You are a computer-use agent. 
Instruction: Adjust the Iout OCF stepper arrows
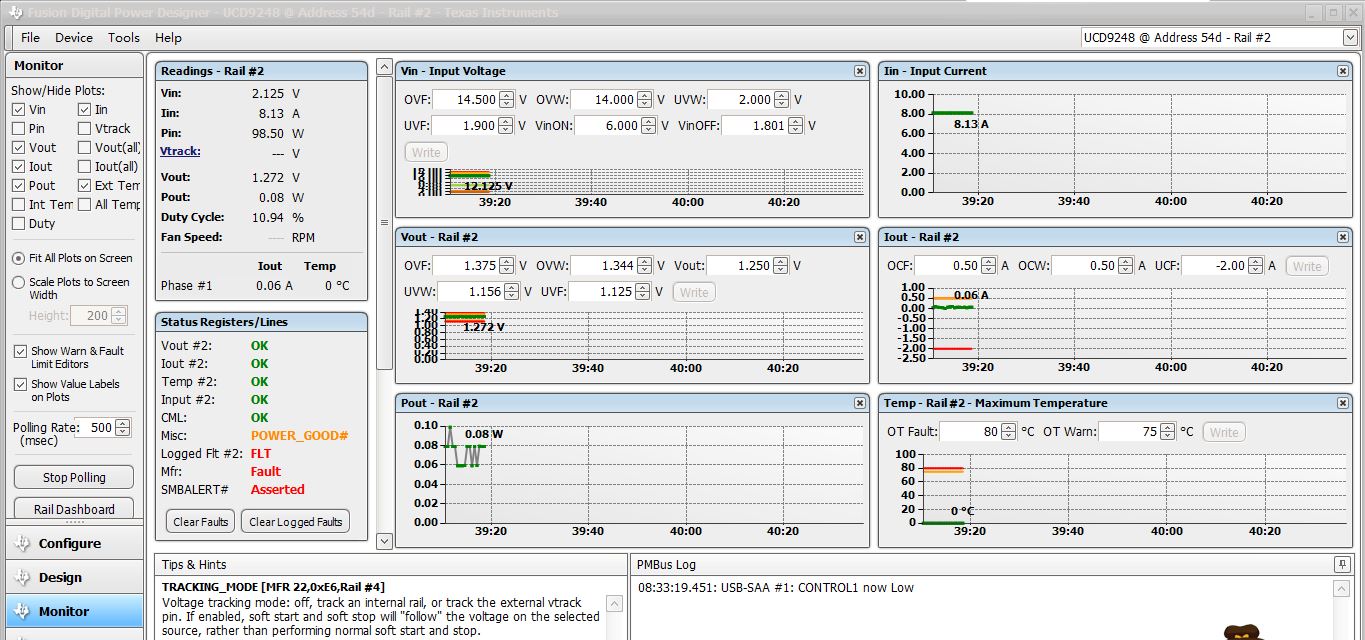[988, 266]
